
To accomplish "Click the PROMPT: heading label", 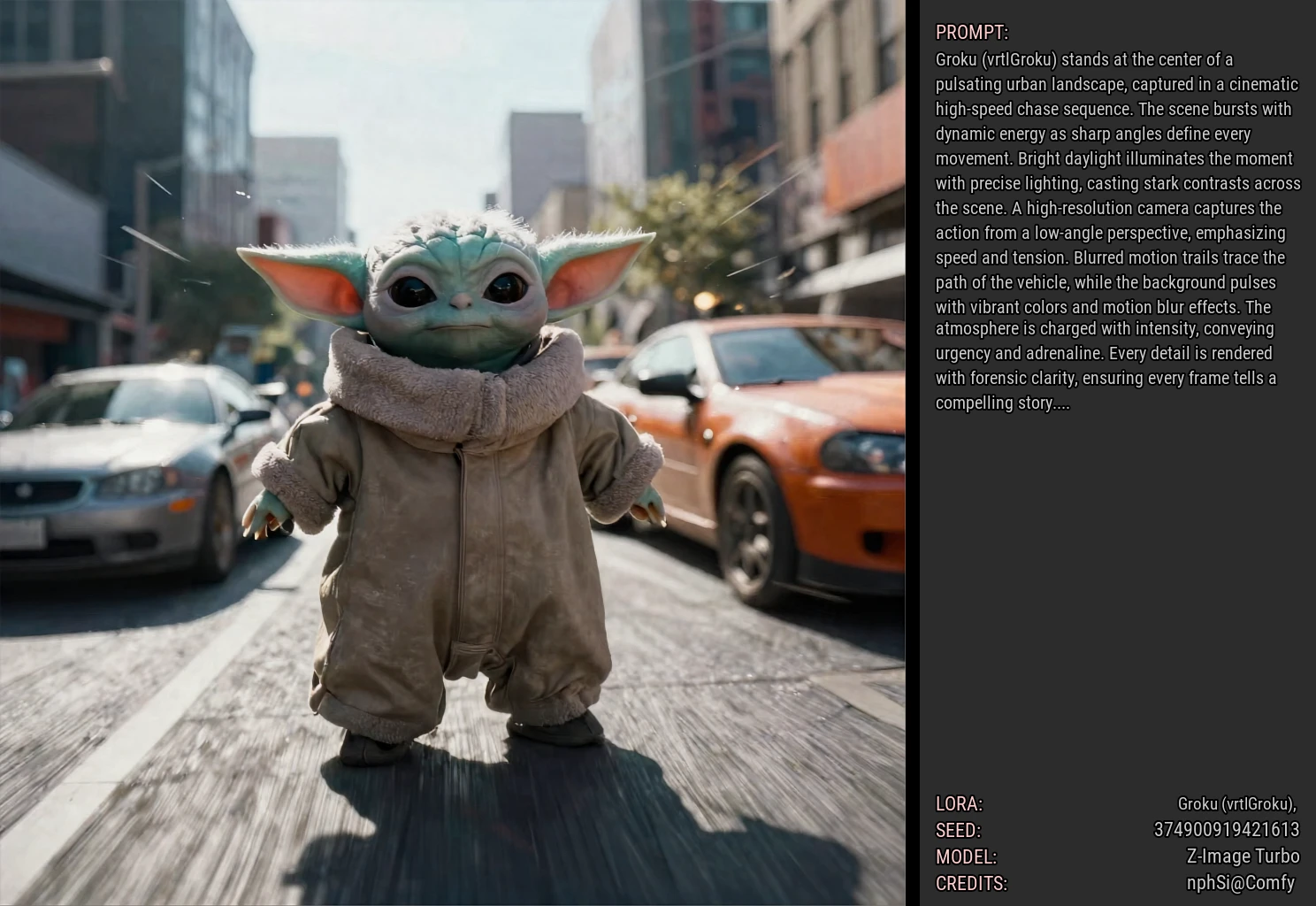I will (x=971, y=33).
